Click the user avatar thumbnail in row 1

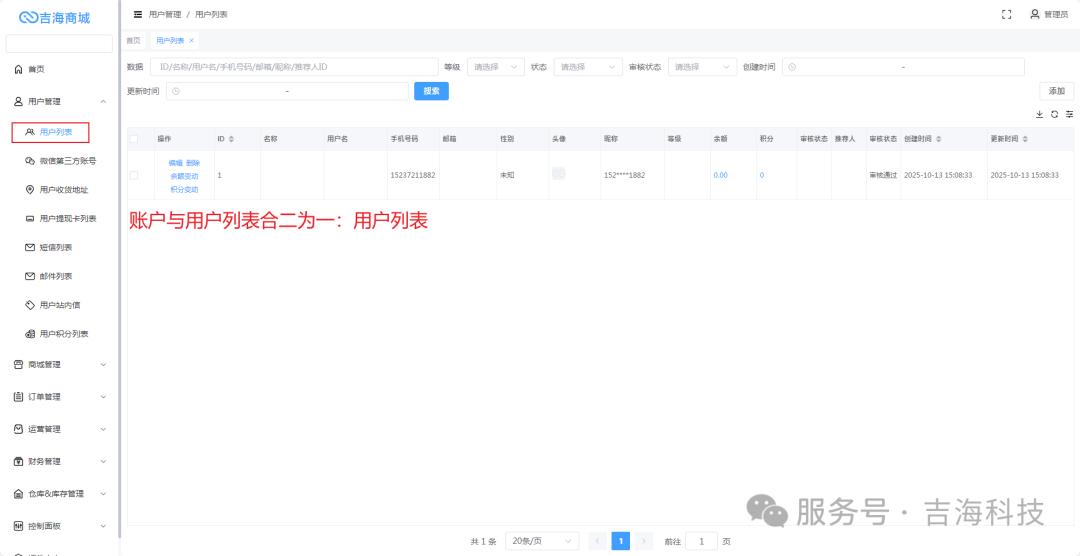pos(559,174)
